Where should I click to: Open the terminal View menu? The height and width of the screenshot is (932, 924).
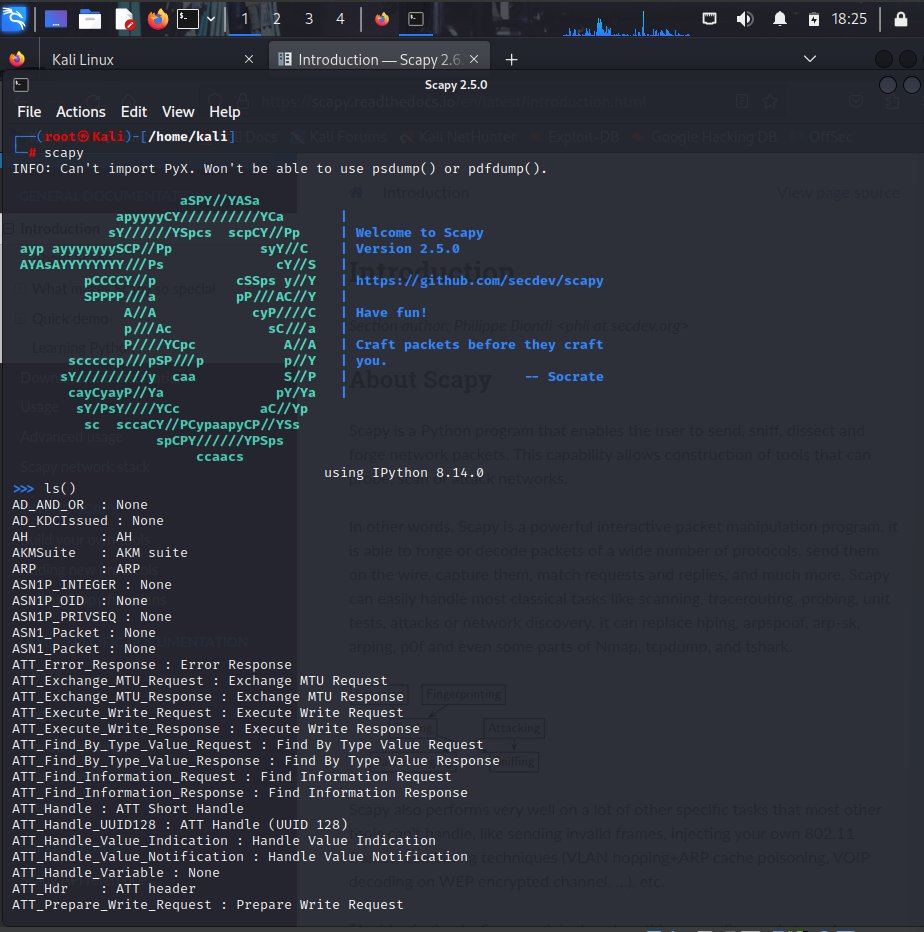[178, 112]
